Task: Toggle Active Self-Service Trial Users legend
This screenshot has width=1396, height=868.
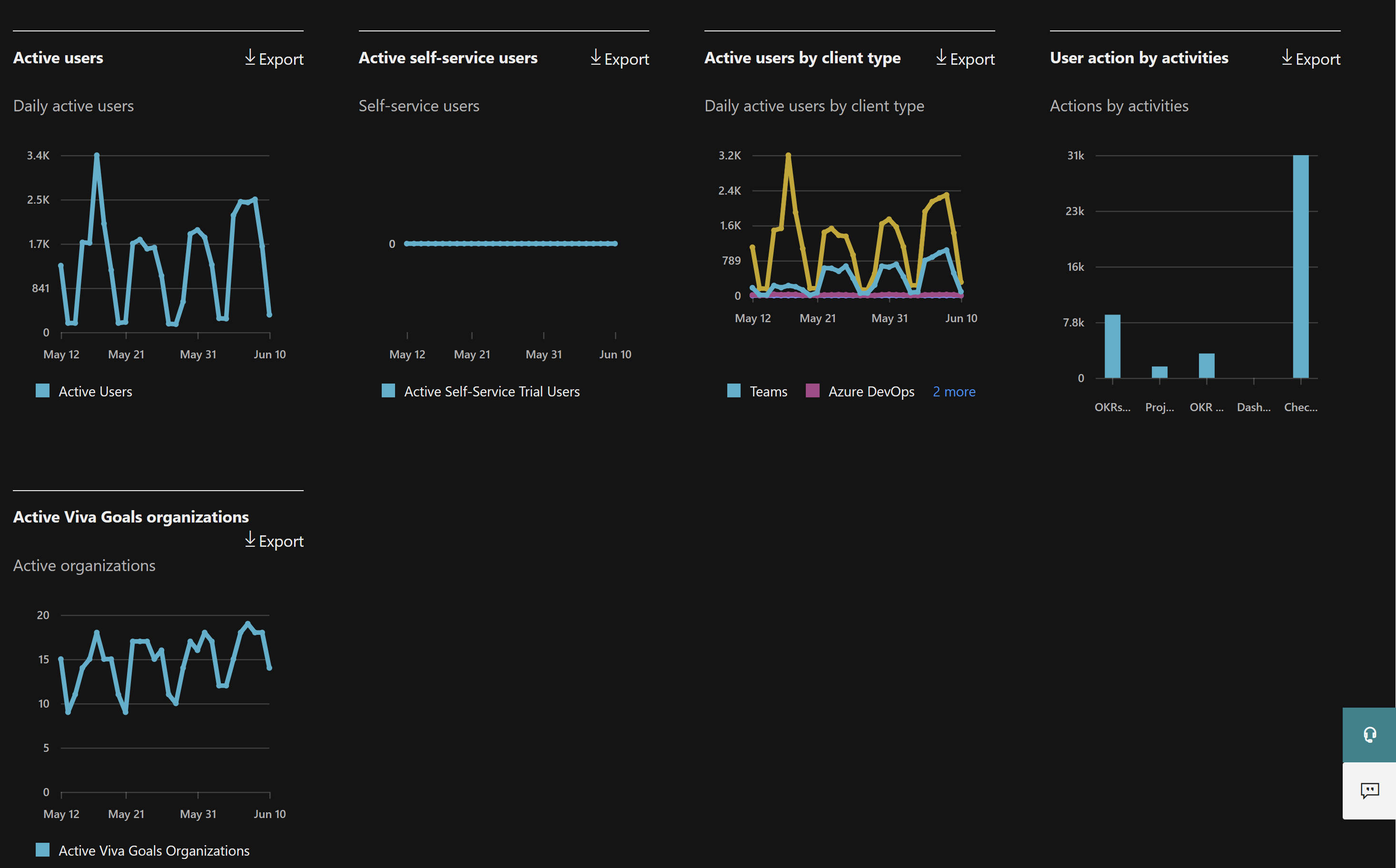Action: tap(491, 392)
